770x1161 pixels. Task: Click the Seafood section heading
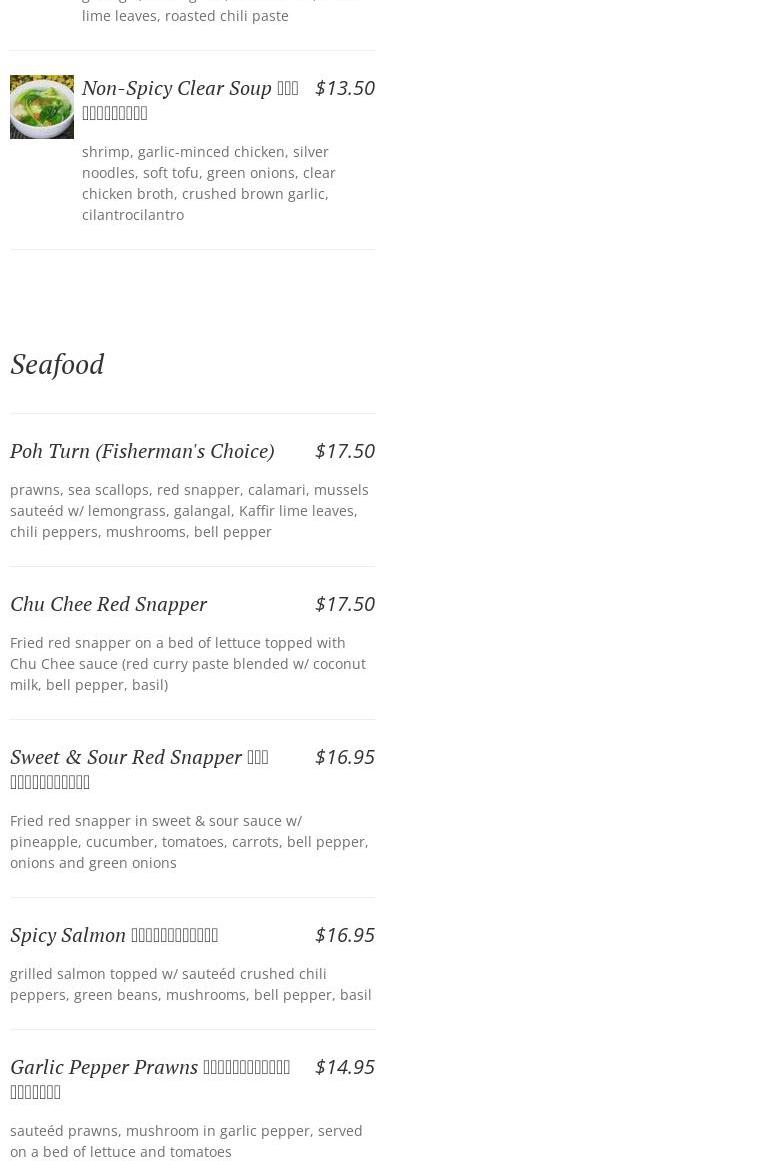pos(57,365)
